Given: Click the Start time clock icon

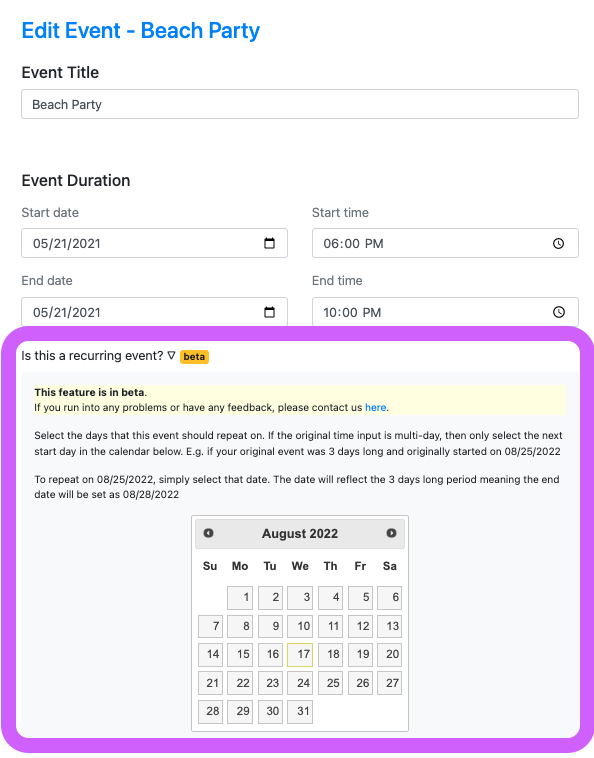Looking at the screenshot, I should (558, 244).
